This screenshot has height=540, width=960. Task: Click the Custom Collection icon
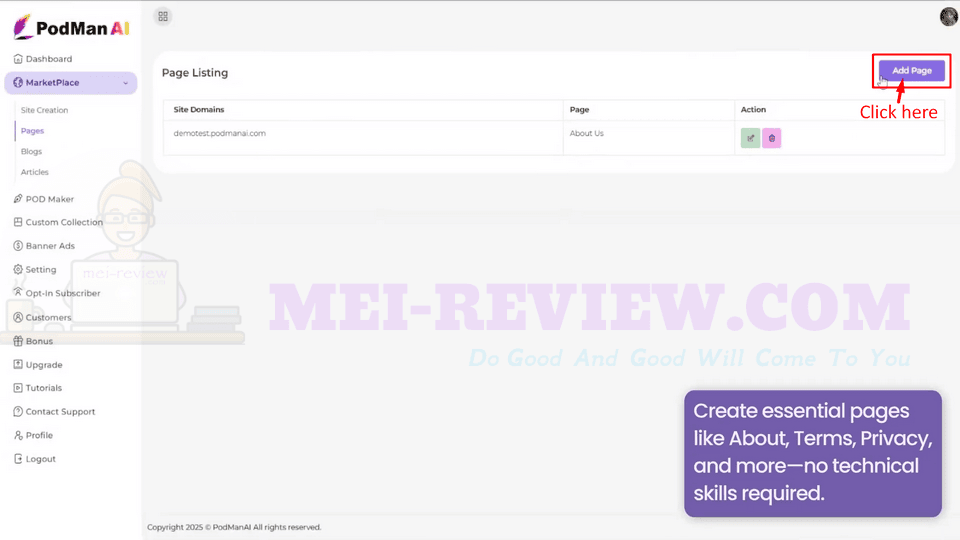[x=18, y=222]
